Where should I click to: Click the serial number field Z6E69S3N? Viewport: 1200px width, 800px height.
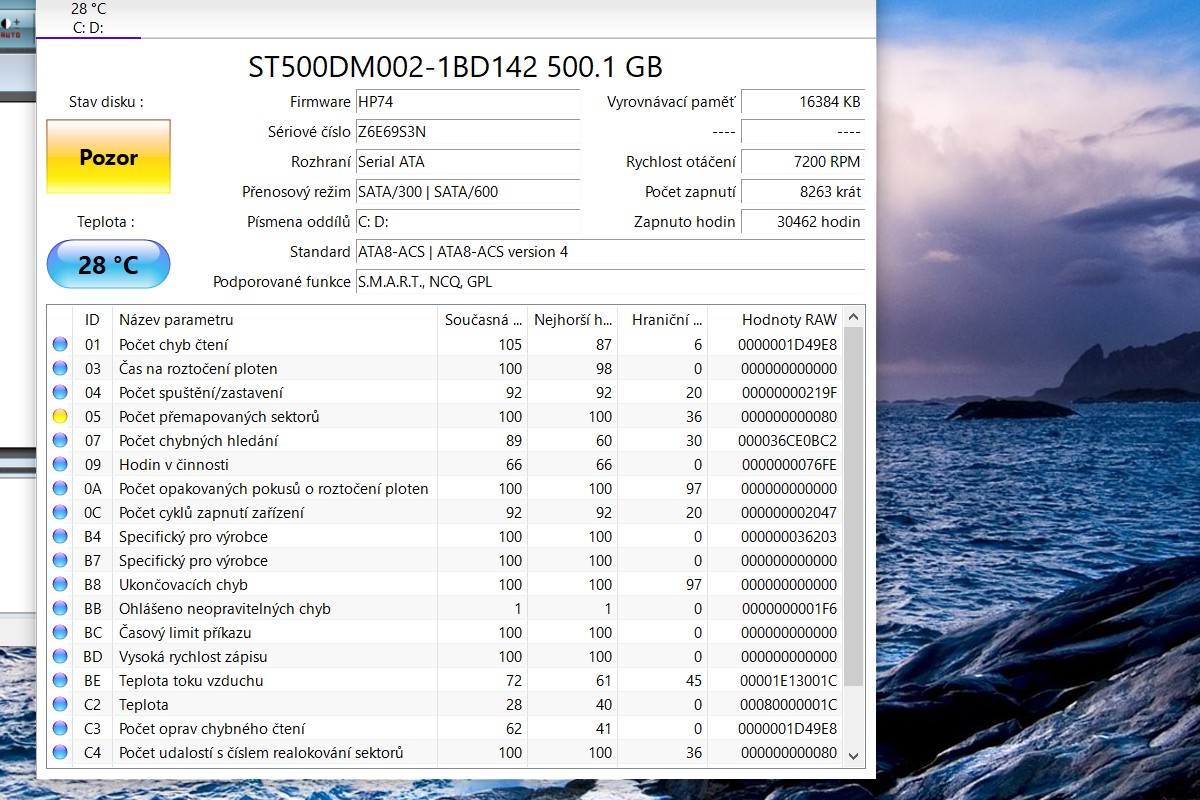pyautogui.click(x=467, y=132)
